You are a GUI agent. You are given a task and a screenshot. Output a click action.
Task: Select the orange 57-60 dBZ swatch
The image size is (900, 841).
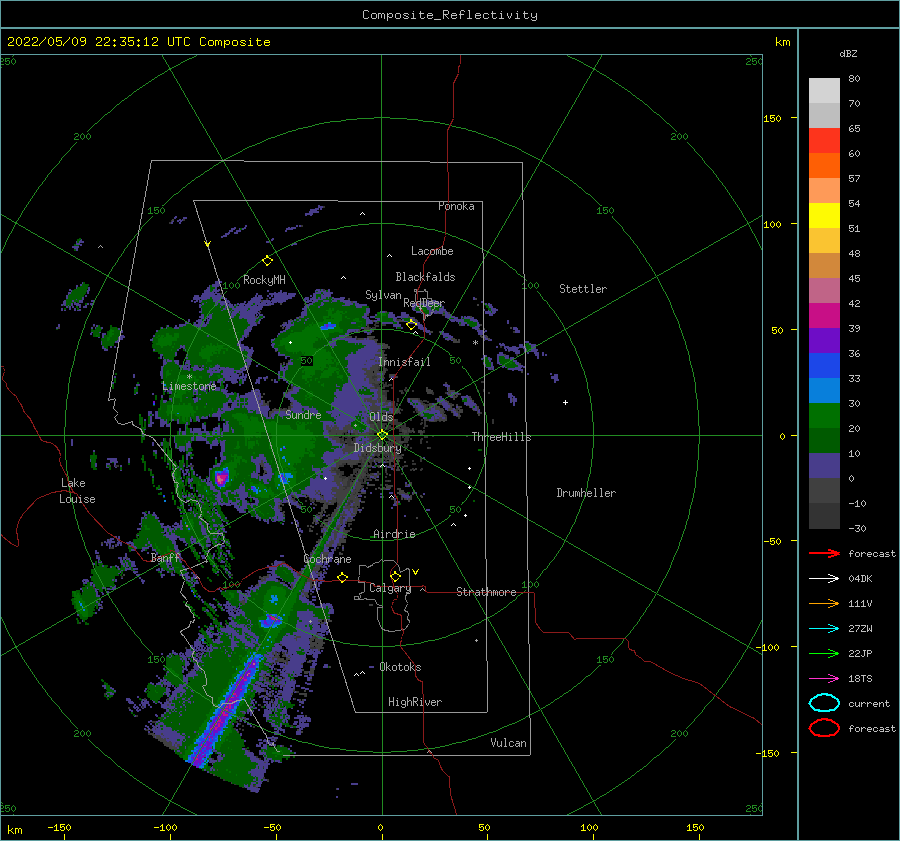point(824,165)
